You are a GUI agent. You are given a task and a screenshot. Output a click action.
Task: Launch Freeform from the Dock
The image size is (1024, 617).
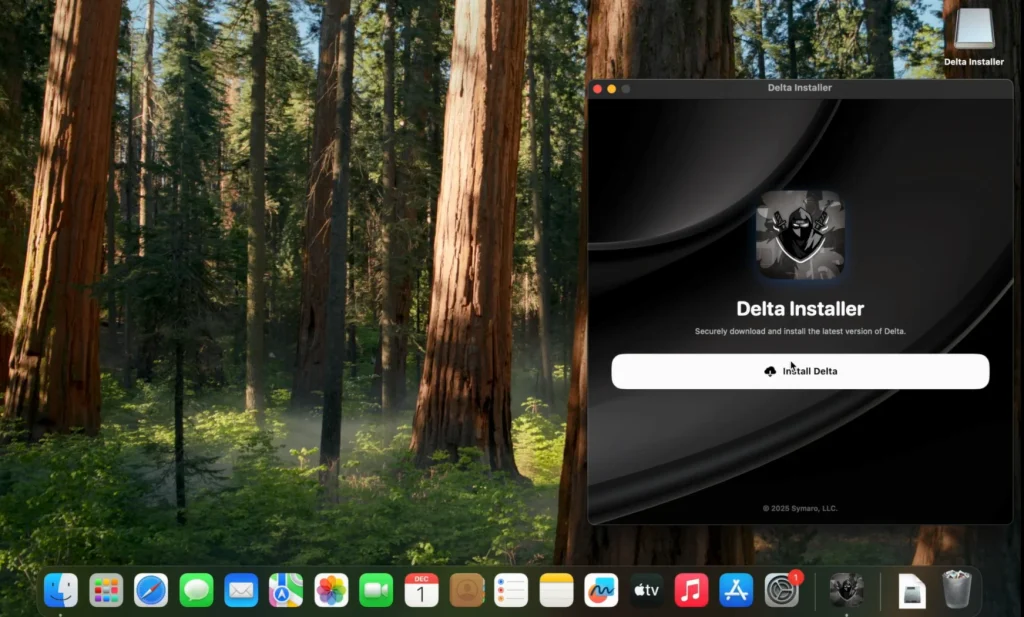[x=601, y=590]
